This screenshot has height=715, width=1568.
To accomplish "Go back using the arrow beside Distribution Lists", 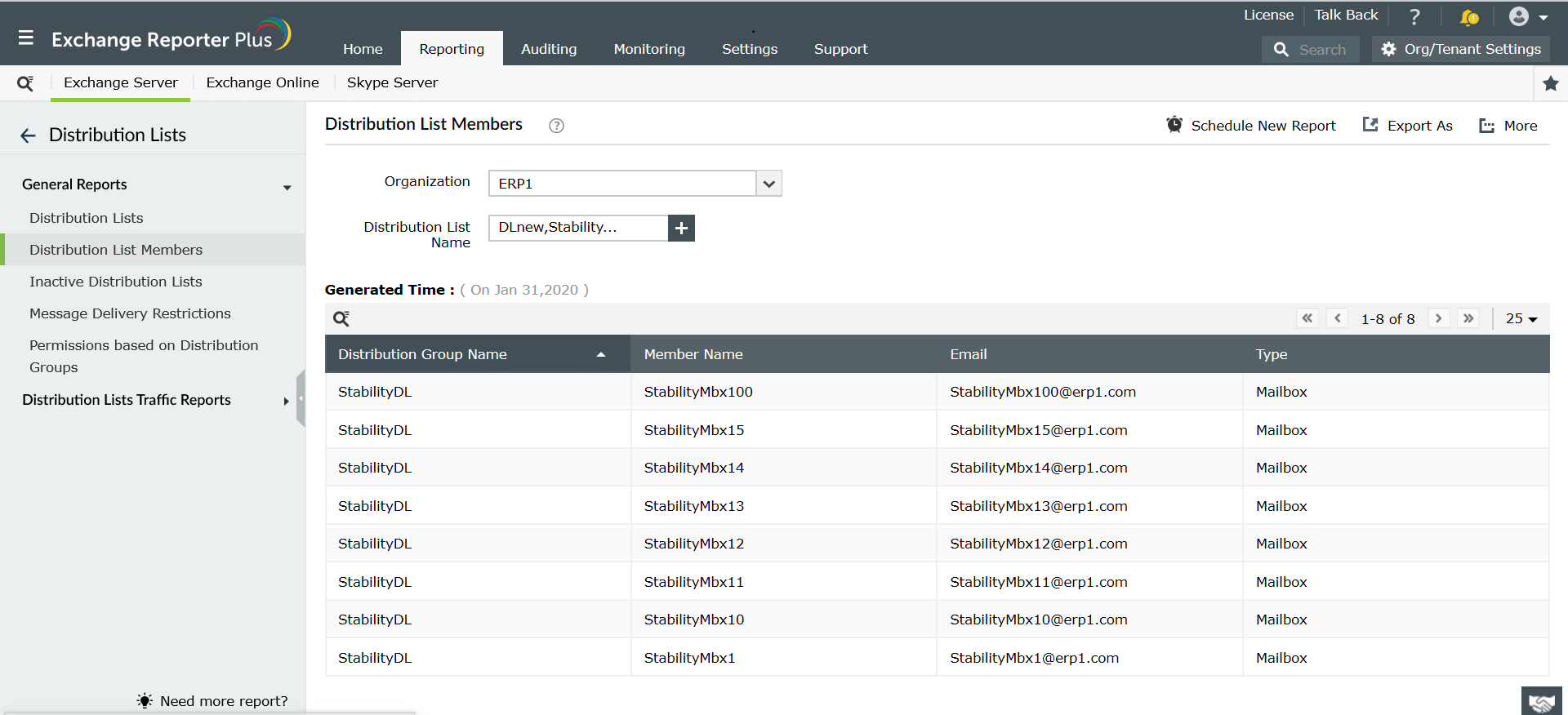I will 29,135.
